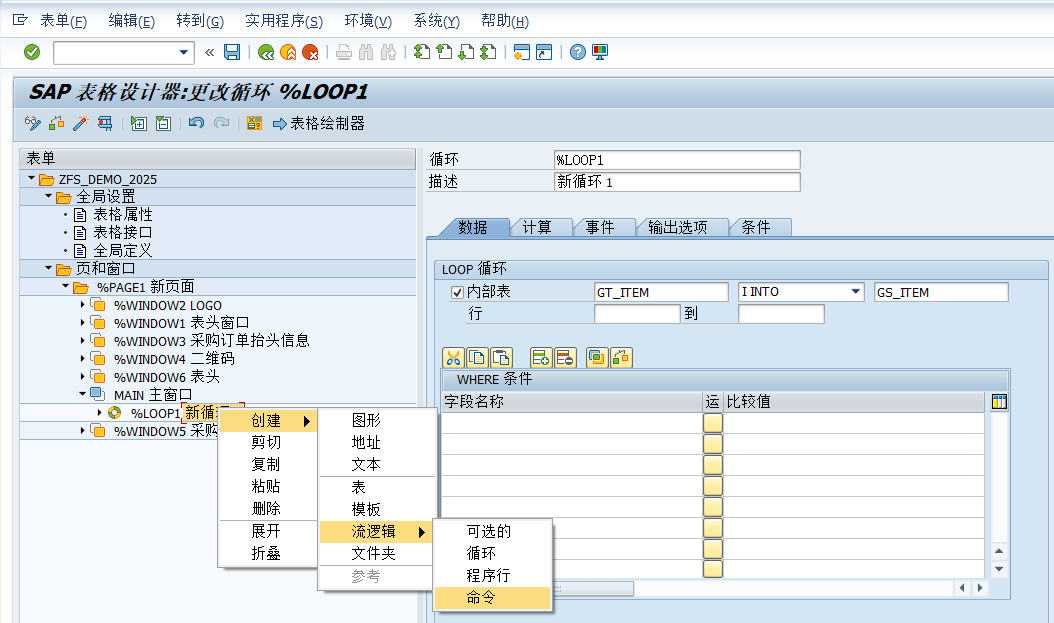1054x623 pixels.
Task: Open the command field dropdown
Action: pos(184,52)
